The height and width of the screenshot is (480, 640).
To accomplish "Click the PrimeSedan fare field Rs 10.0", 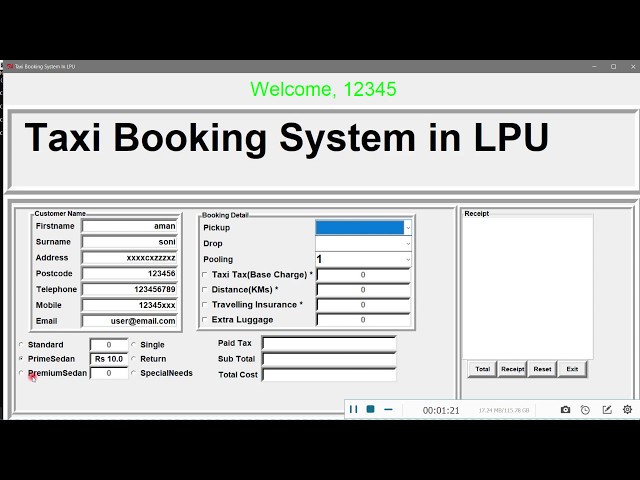I will [109, 359].
